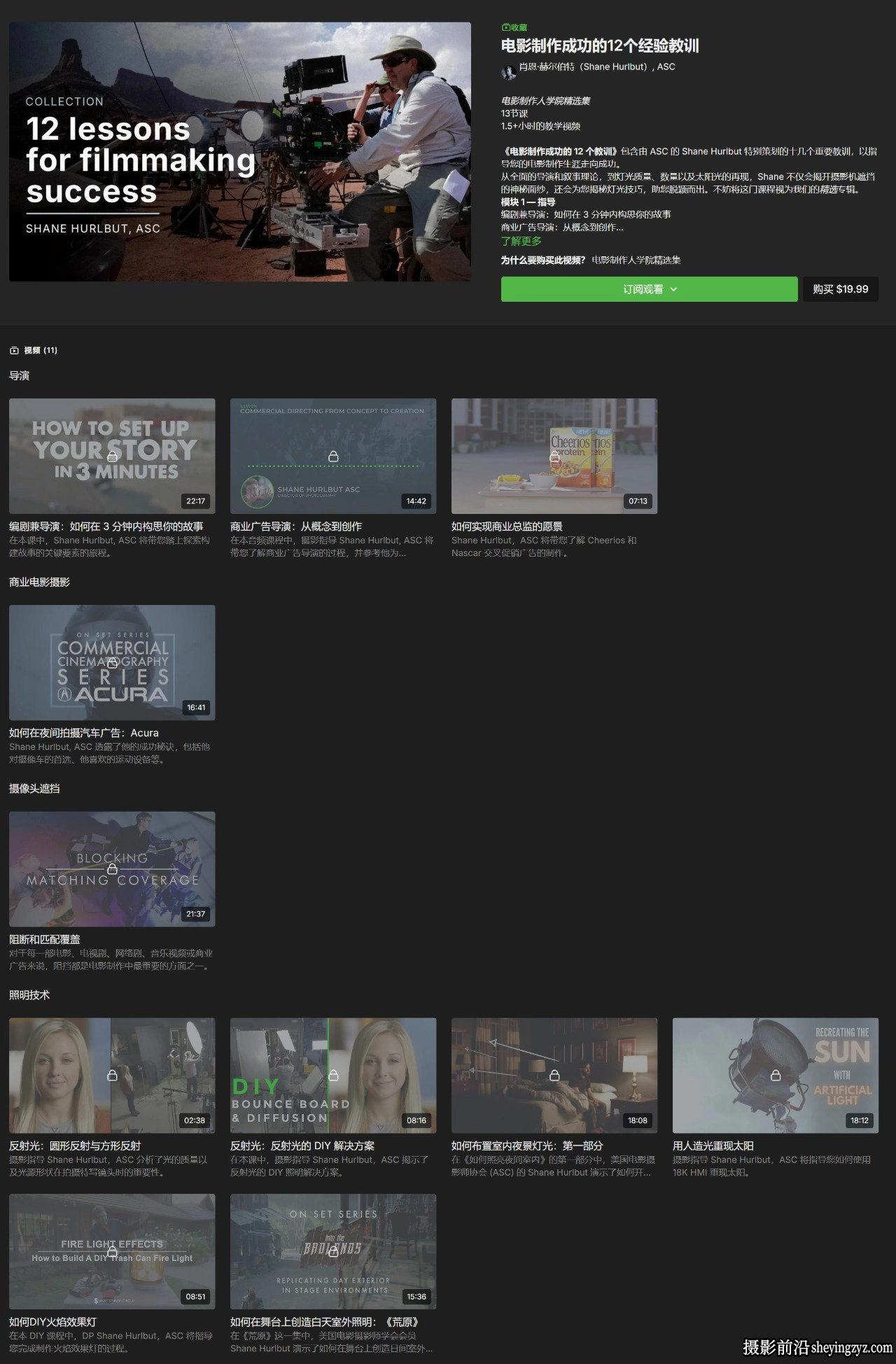Screen dimensions: 896x1364
Task: Click lock icon on DIY Bounce Board thumbnail
Action: [x=333, y=1076]
